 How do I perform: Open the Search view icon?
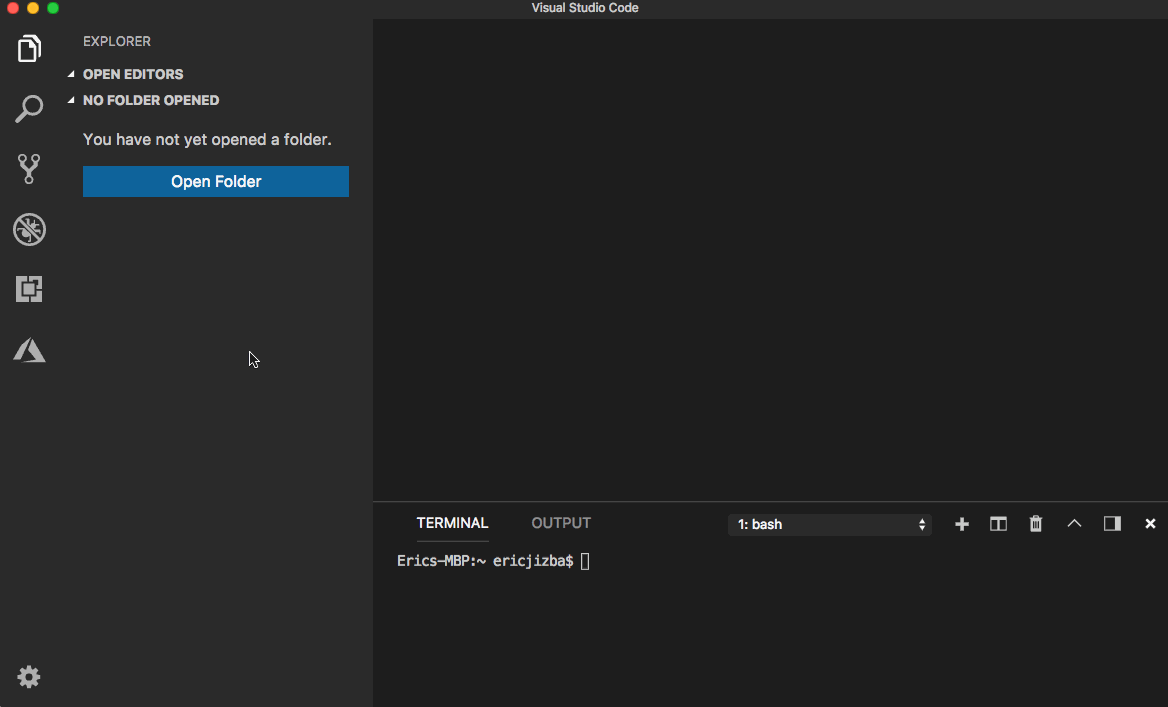(29, 109)
